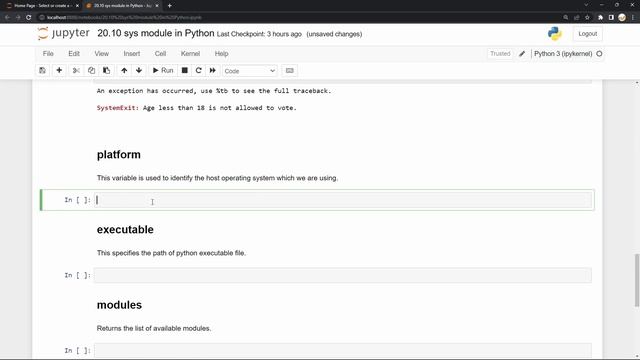Click 'Returns the list of available modules' text

154,328
